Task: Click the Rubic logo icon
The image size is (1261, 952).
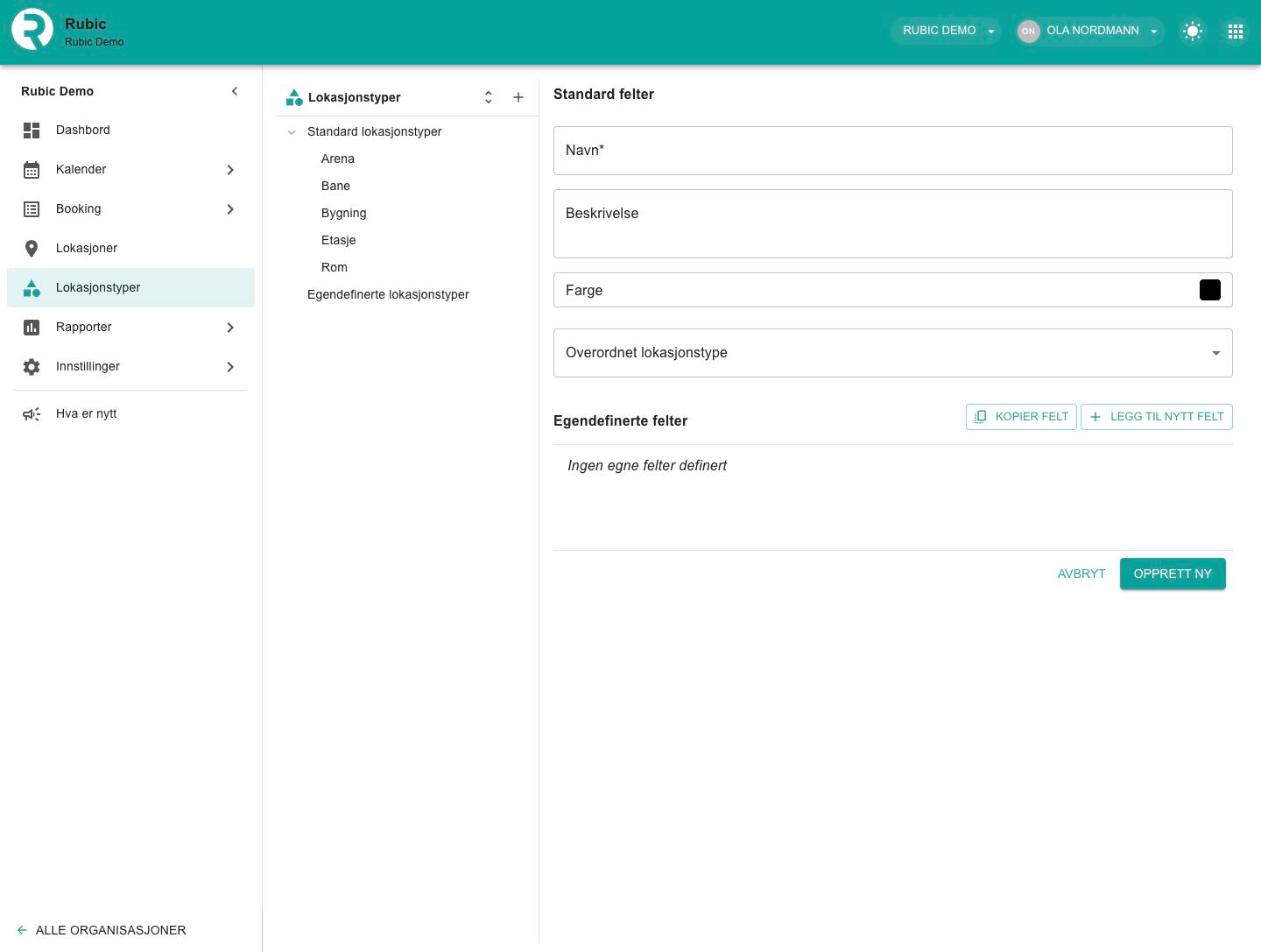Action: click(32, 30)
